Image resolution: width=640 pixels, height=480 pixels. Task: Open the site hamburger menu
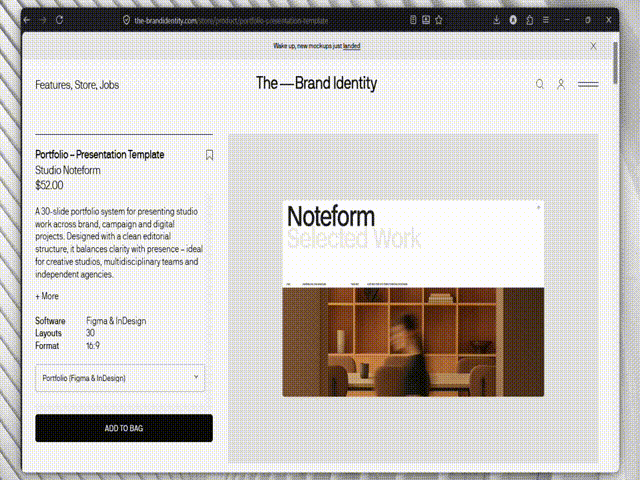(x=588, y=84)
